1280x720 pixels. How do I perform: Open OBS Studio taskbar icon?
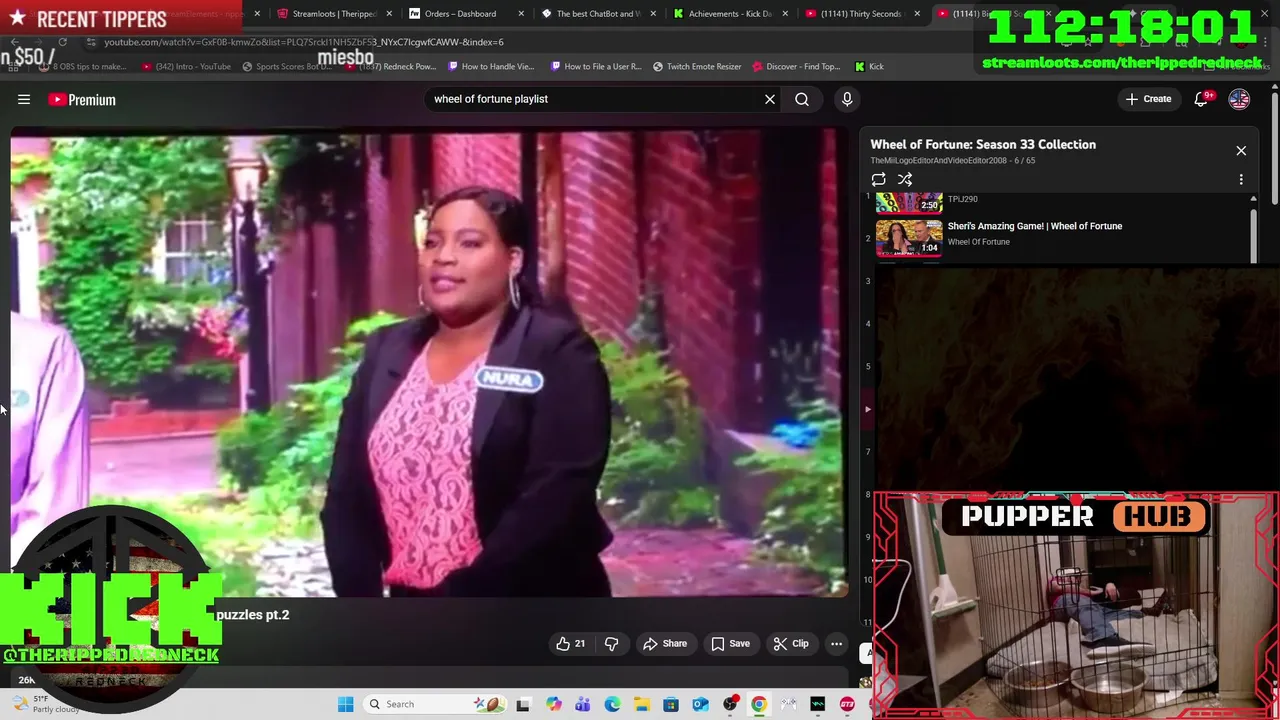click(730, 704)
